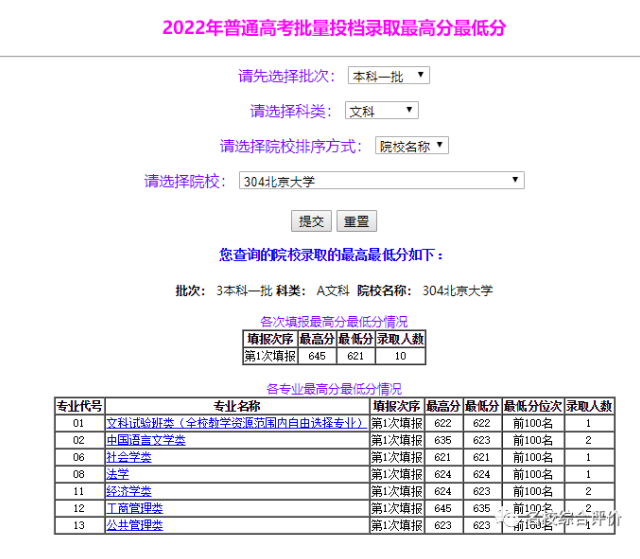Click major code 06 cell
Image resolution: width=640 pixels, height=559 pixels.
[78, 457]
